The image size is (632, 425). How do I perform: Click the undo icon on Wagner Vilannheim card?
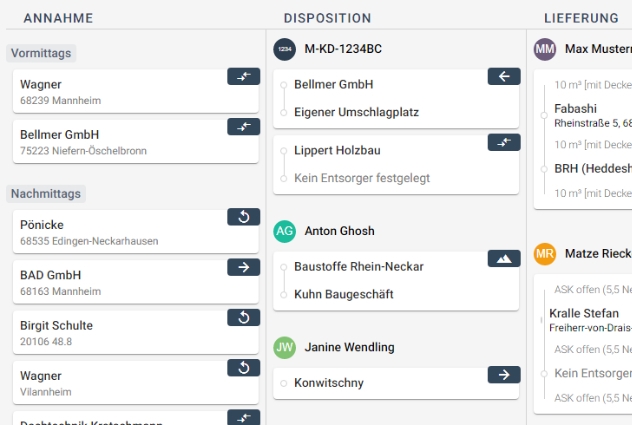[x=243, y=368]
